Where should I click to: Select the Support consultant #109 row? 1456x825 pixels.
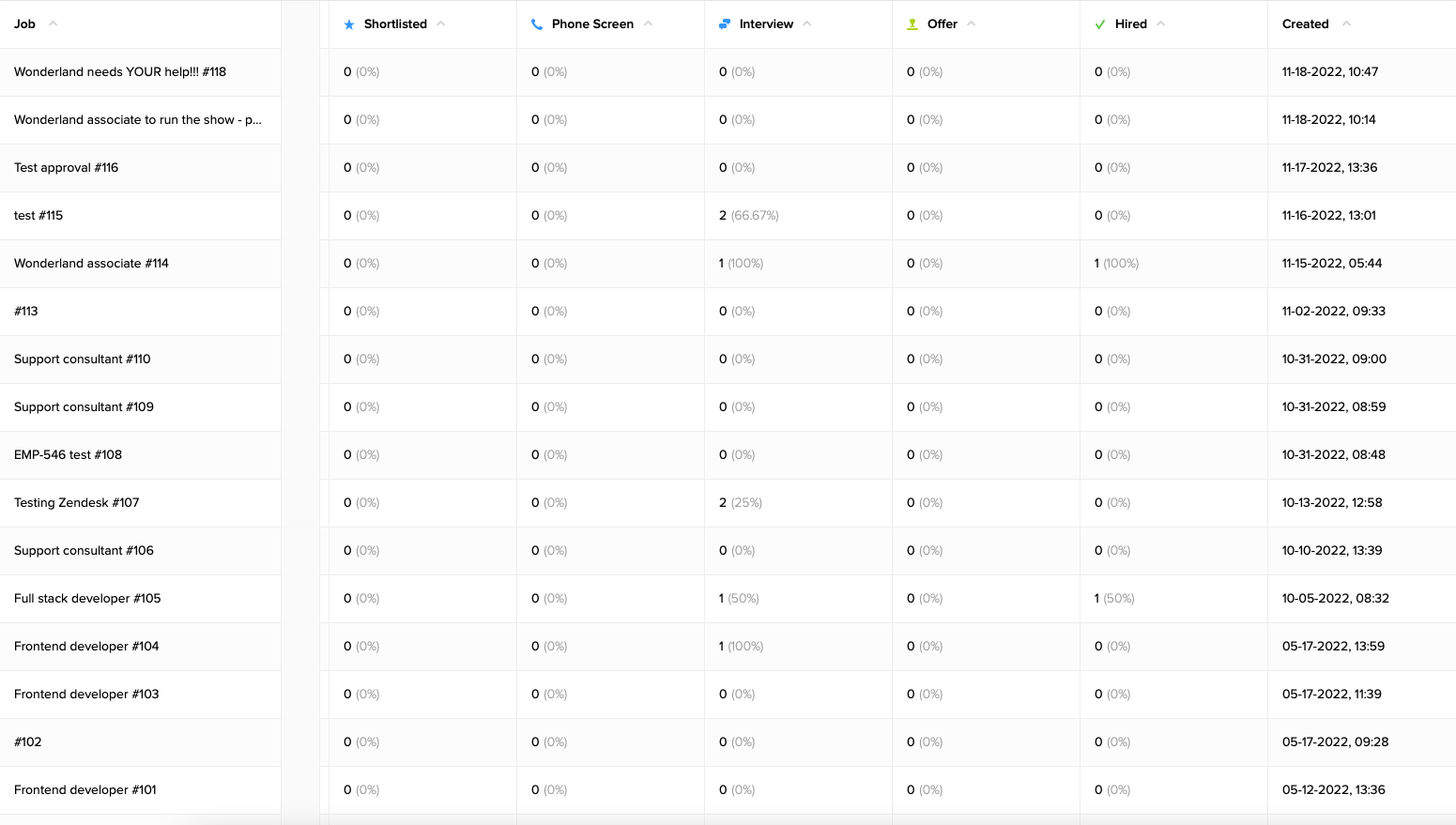pos(84,406)
